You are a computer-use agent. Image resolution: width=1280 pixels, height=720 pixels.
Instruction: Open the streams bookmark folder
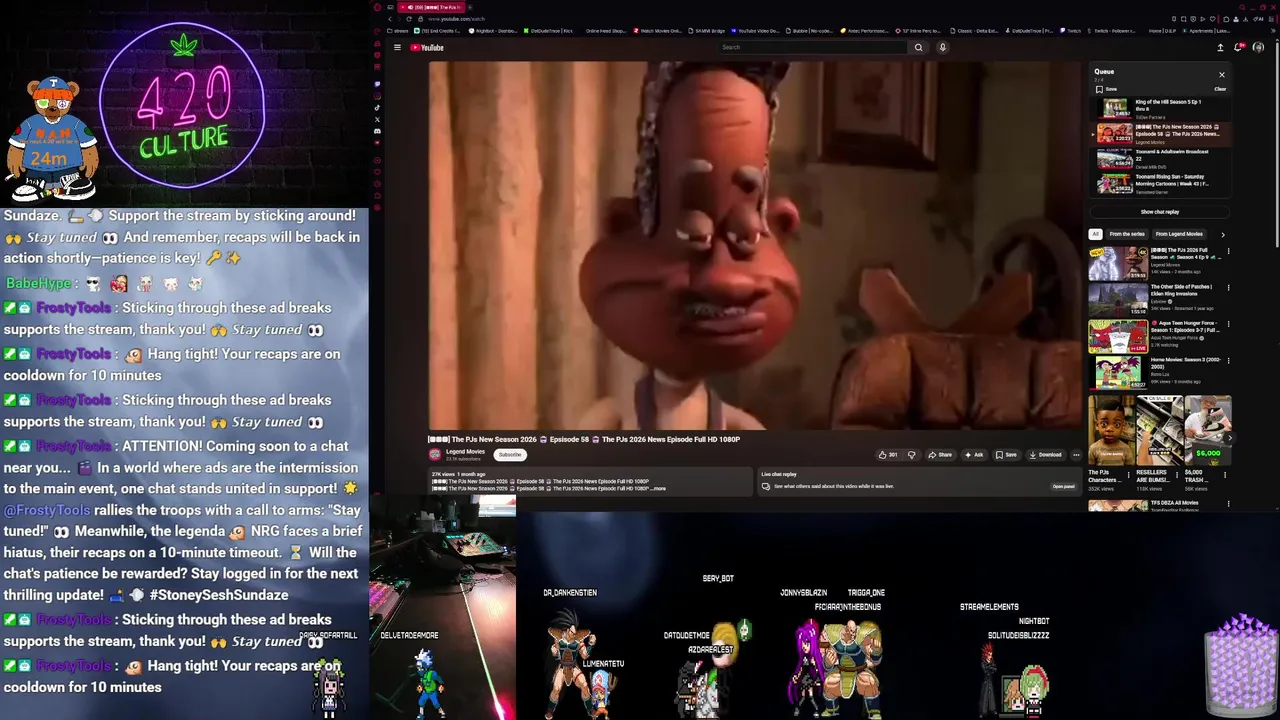(x=398, y=31)
